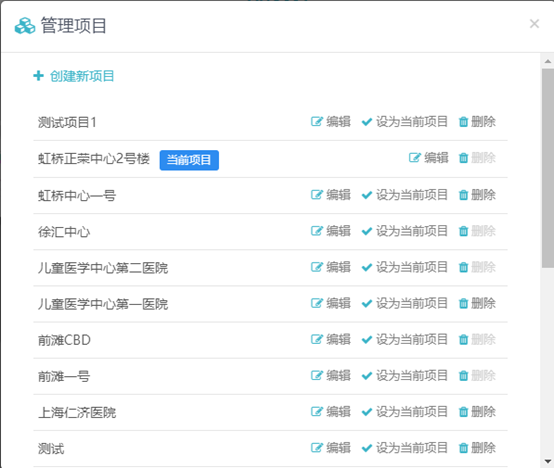Click 设为当前项目 text for 虹桥中心一号
554x468 pixels.
click(x=412, y=195)
